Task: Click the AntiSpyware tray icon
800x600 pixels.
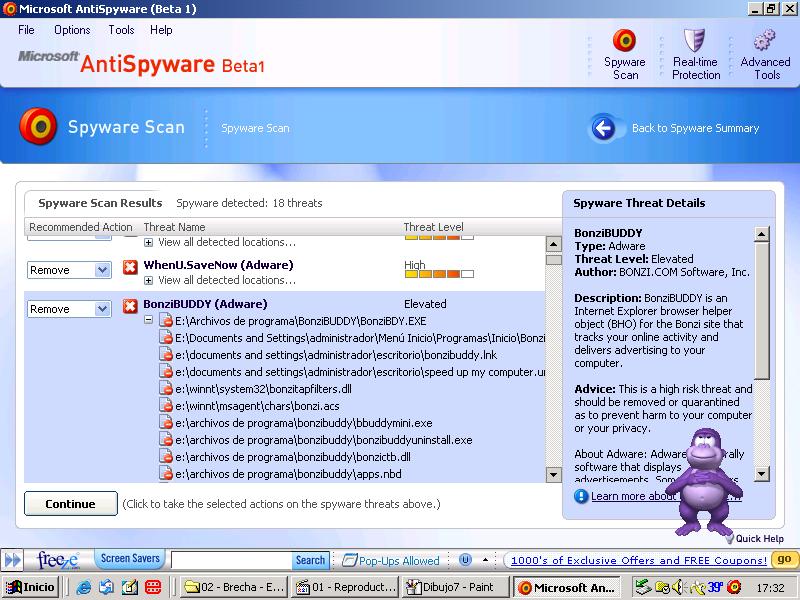Action: point(734,587)
